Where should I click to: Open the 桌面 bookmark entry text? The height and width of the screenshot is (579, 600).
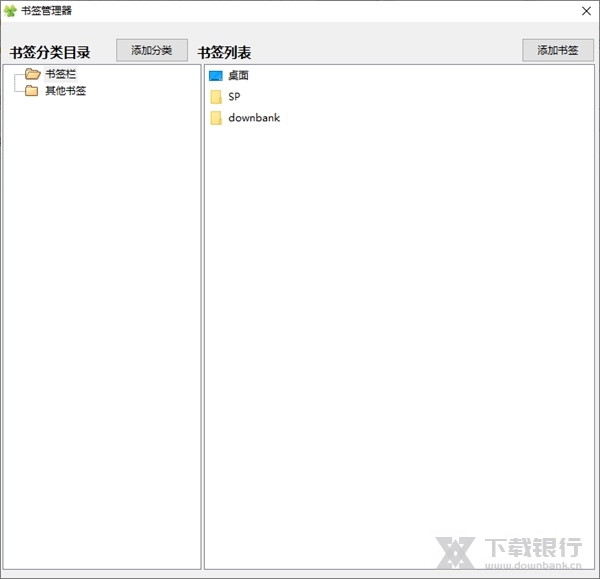pos(238,75)
